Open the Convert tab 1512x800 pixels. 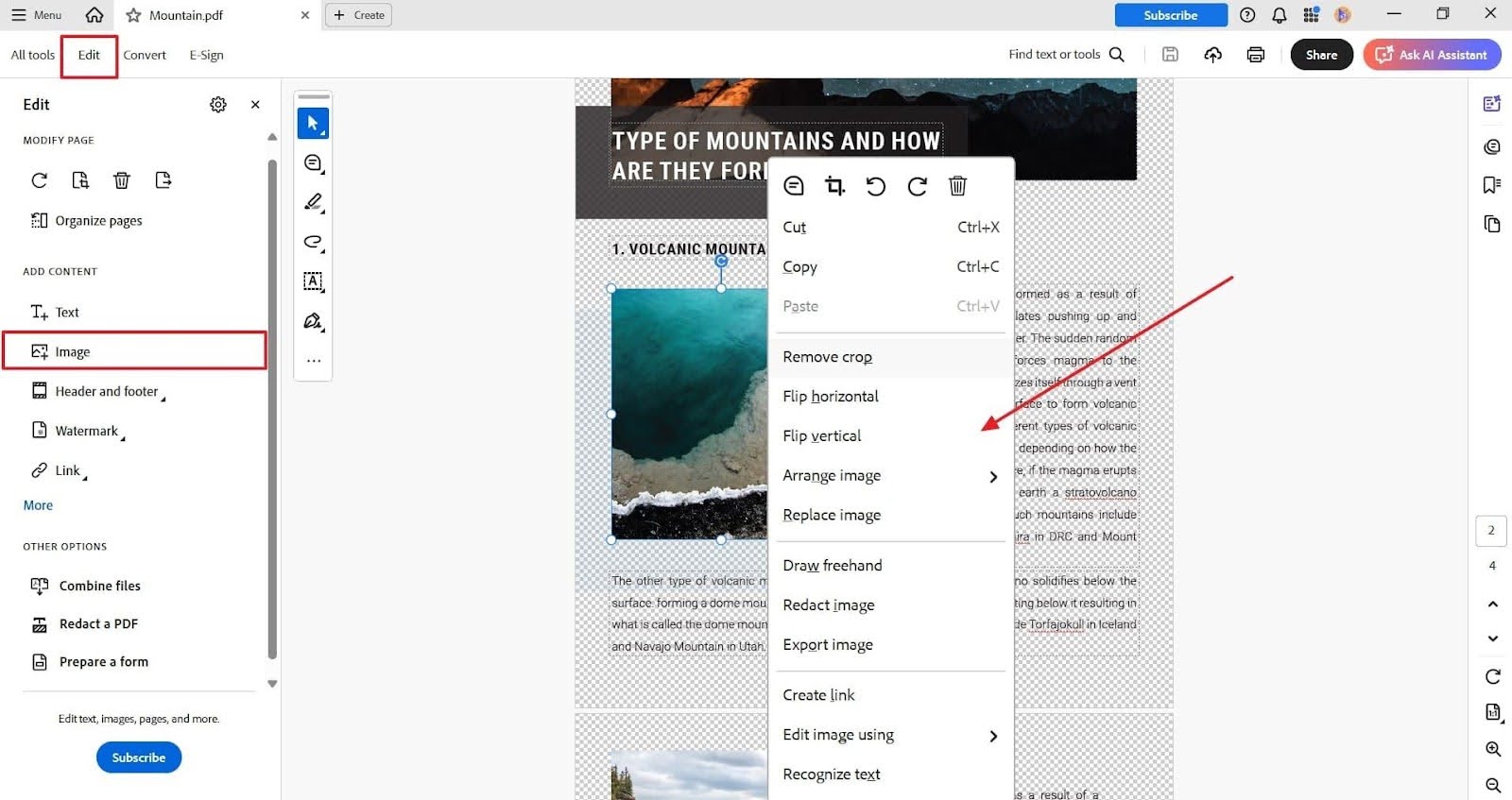[145, 55]
